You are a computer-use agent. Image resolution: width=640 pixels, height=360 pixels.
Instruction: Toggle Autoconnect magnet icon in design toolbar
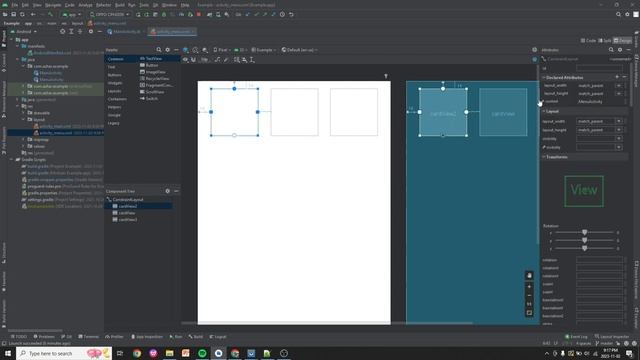point(193,60)
